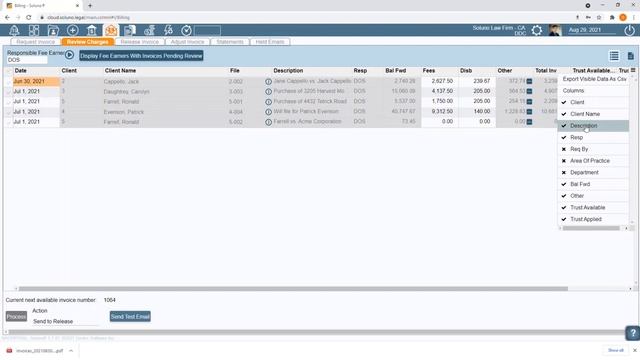Click the column menu horizontal scrollbar
Viewport: 640px width, 360px height.
(591, 228)
